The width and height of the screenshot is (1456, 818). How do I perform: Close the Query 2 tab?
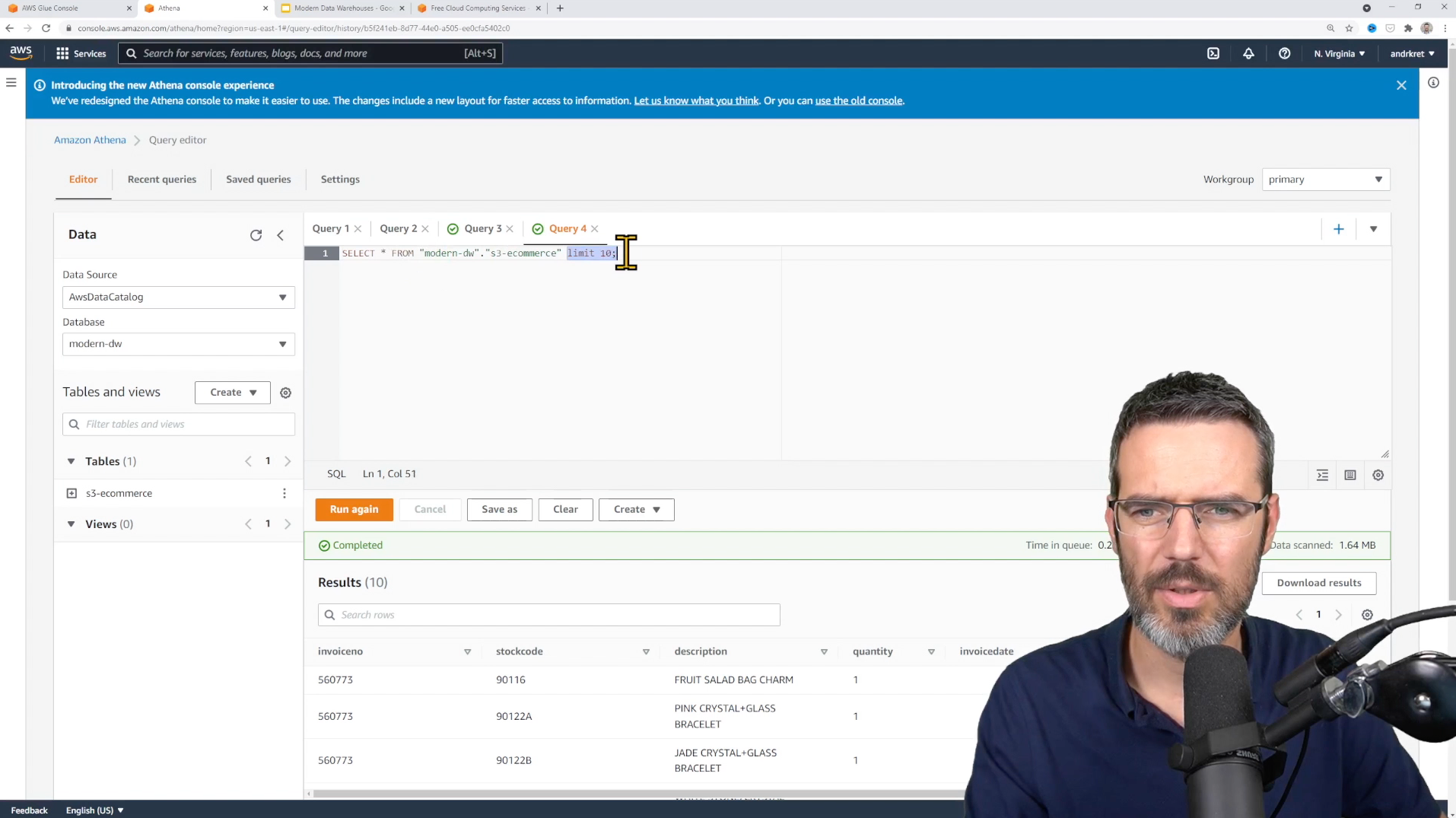click(425, 229)
